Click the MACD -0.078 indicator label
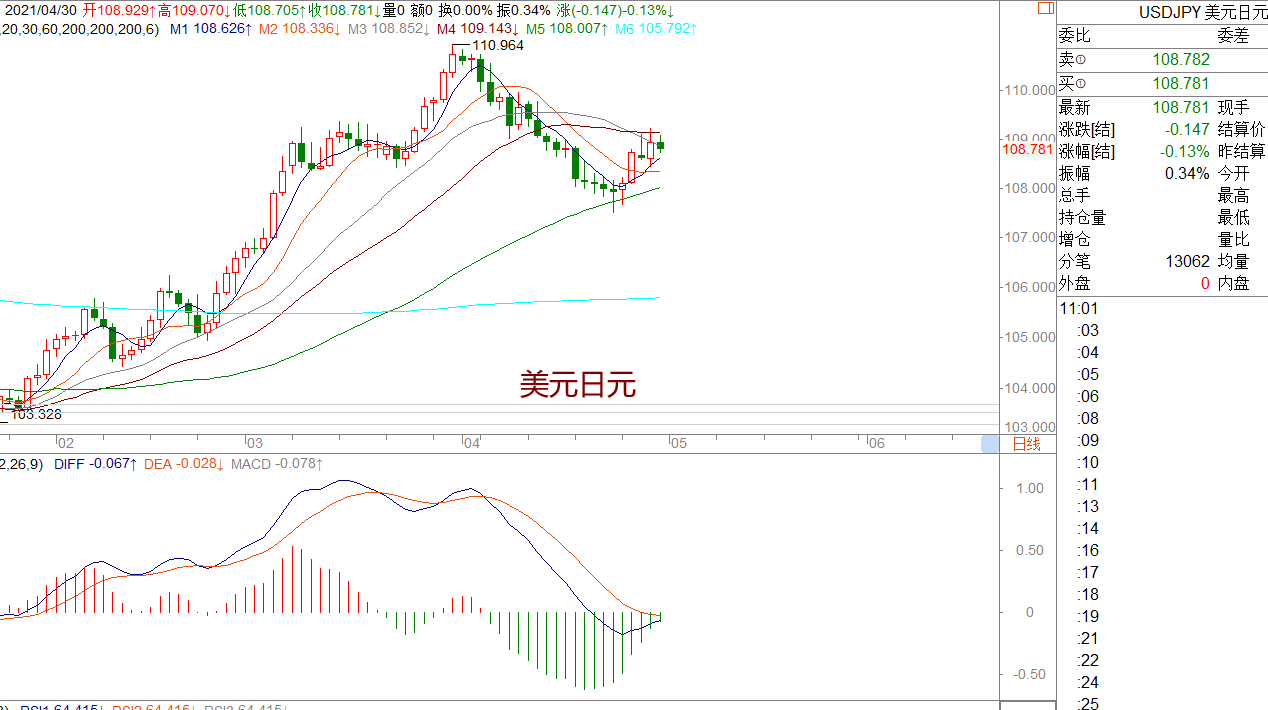The height and width of the screenshot is (710, 1268). pyautogui.click(x=278, y=464)
